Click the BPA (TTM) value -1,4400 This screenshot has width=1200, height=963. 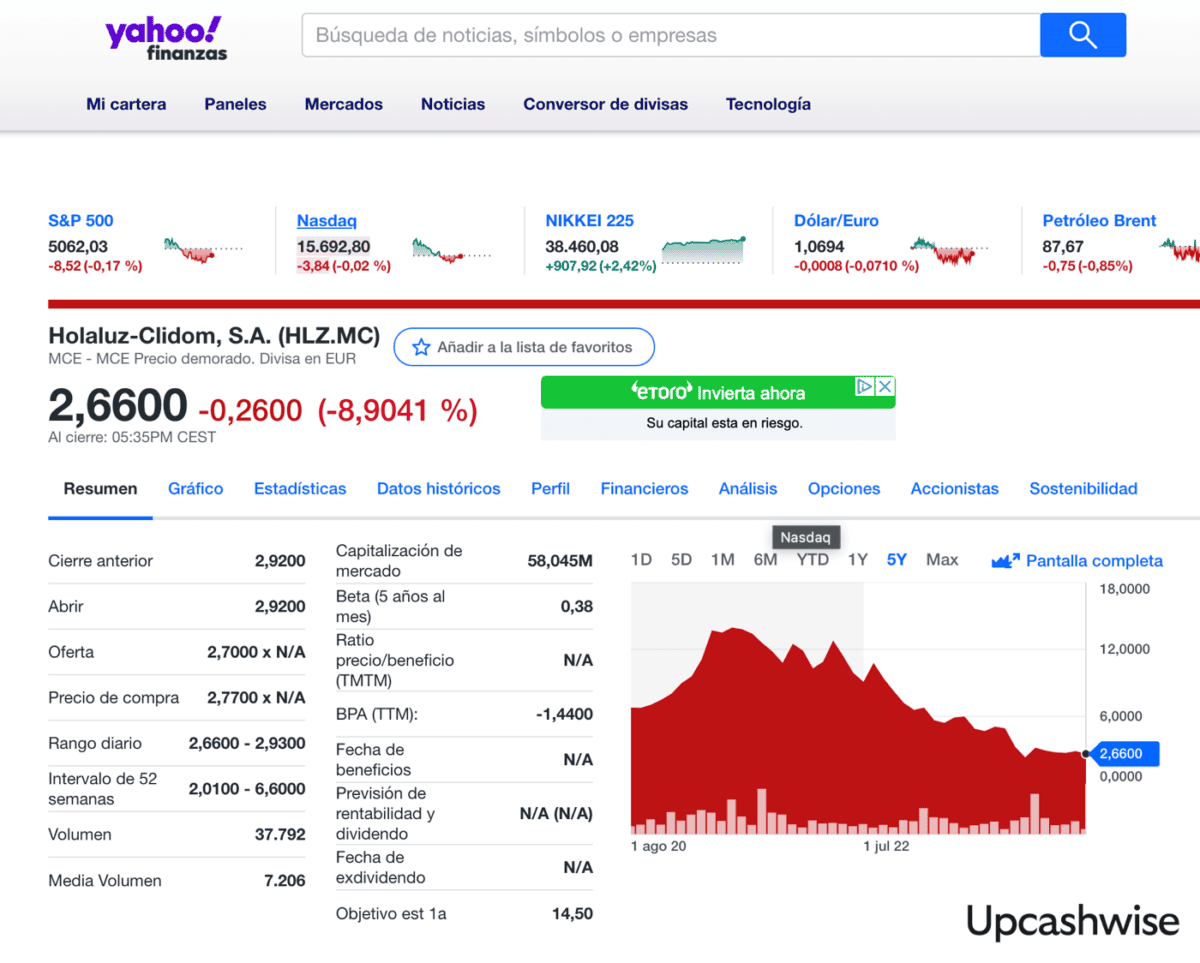[x=564, y=715]
